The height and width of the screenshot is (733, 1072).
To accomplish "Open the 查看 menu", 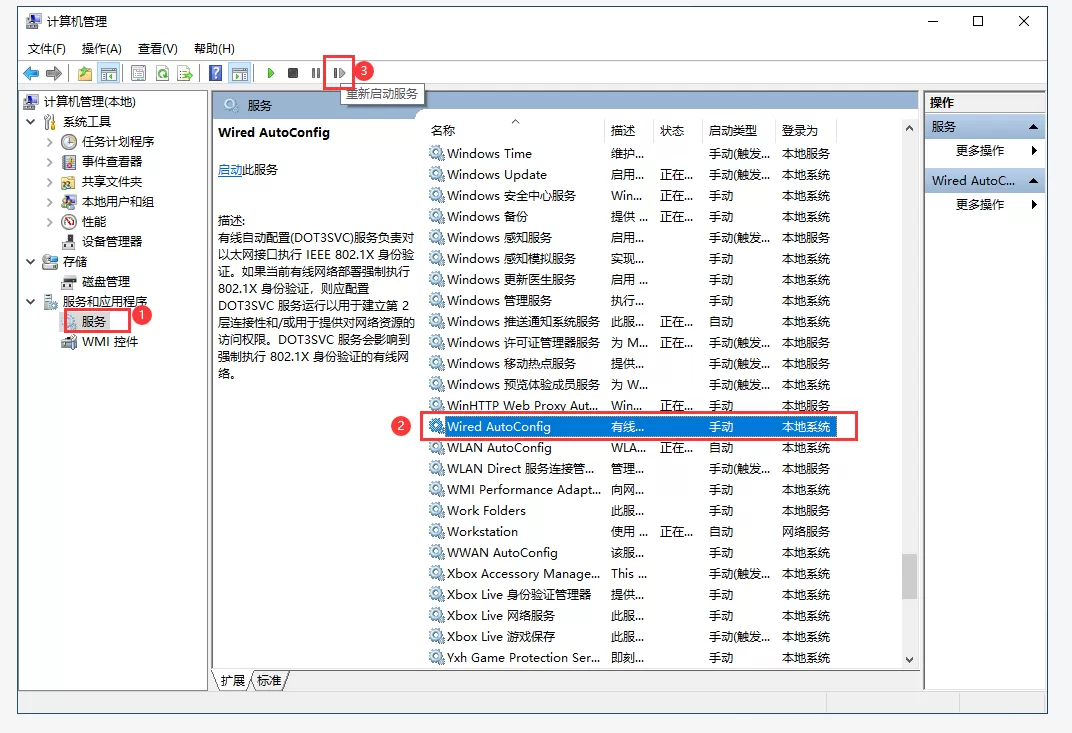I will tap(155, 48).
